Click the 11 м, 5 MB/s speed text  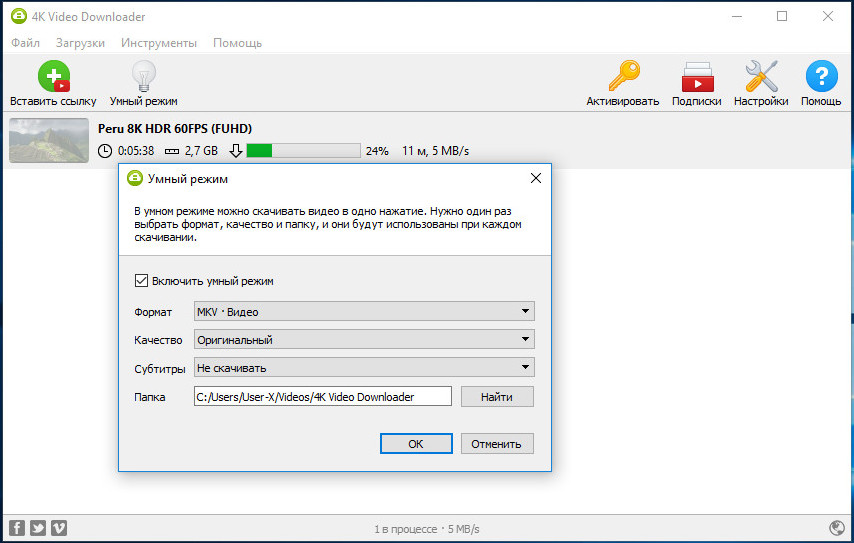(x=435, y=151)
